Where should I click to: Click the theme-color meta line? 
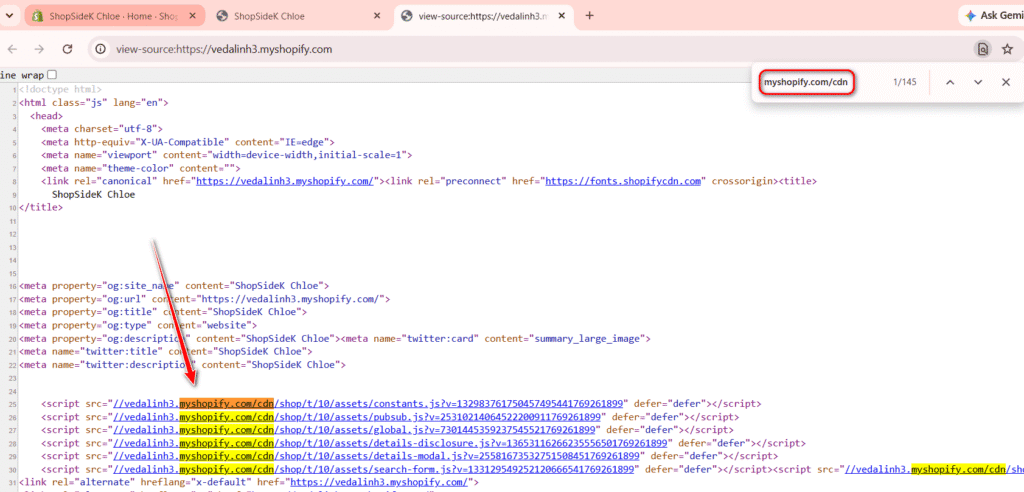[140, 169]
